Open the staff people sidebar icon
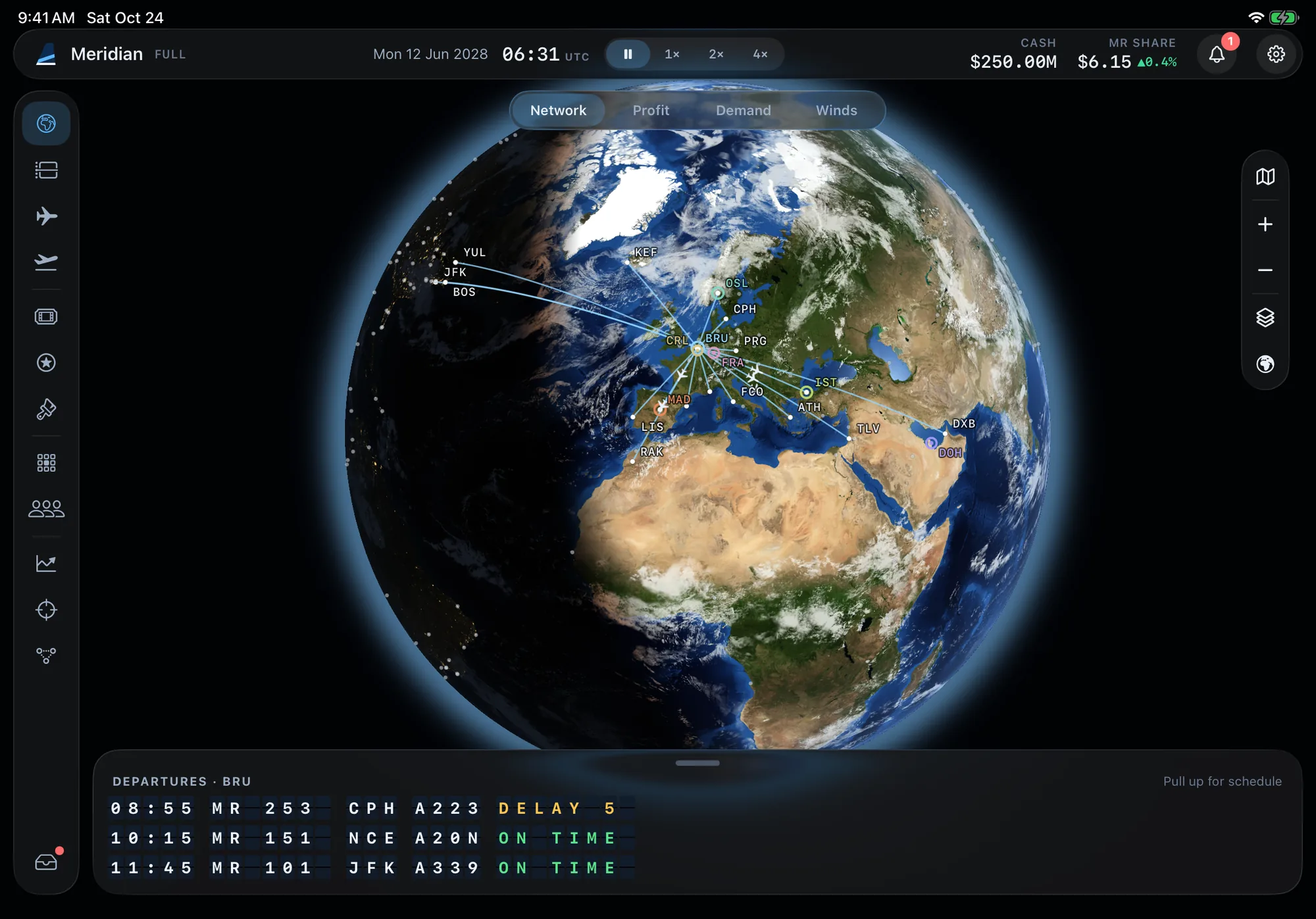This screenshot has width=1316, height=919. click(x=46, y=509)
